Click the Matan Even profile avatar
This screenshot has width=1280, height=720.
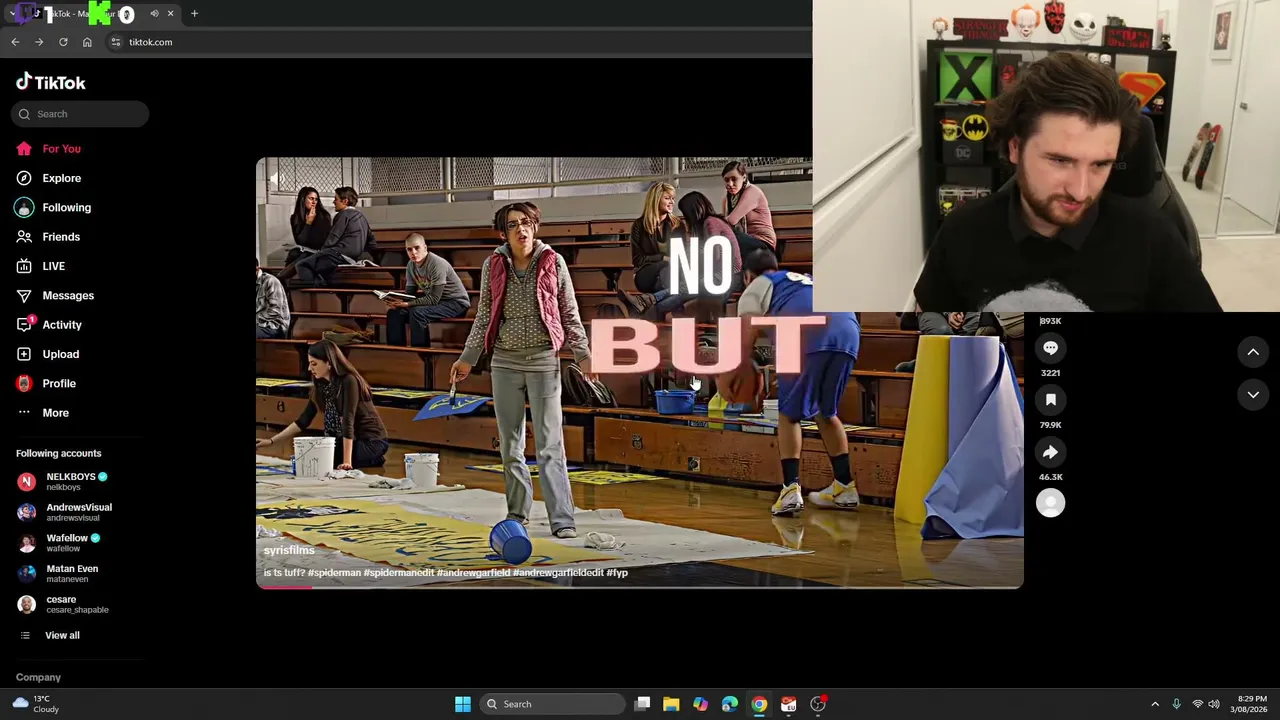pyautogui.click(x=27, y=574)
